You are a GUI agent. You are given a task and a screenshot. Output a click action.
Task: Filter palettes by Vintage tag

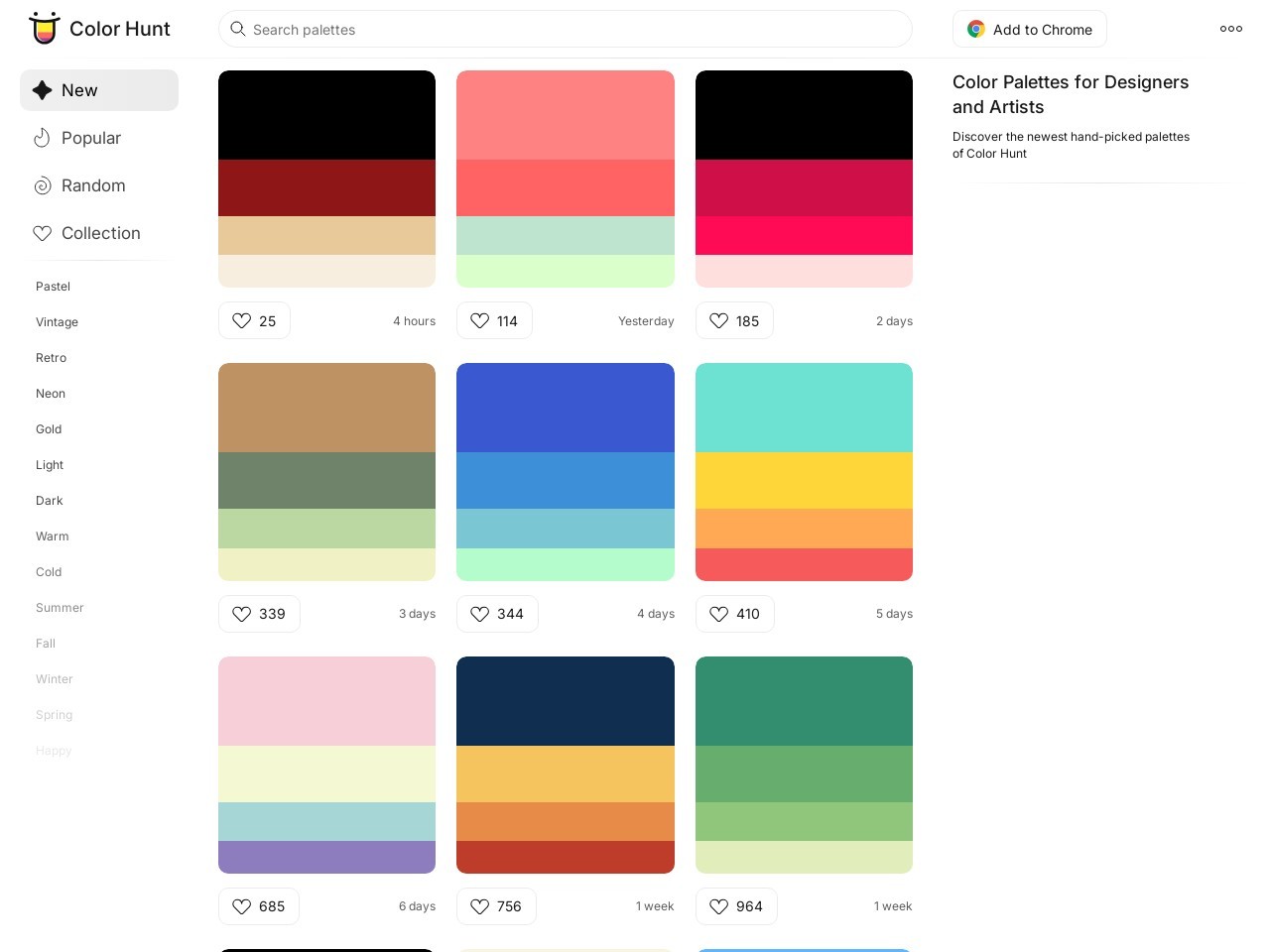point(57,322)
